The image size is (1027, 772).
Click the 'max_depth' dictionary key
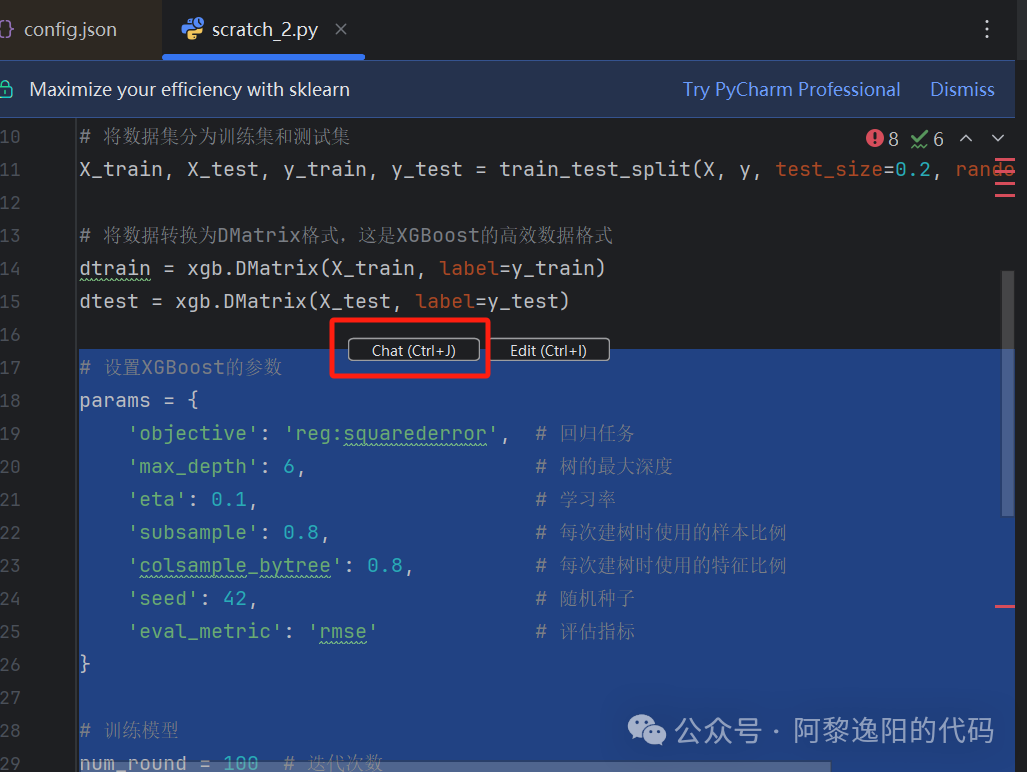pos(193,467)
